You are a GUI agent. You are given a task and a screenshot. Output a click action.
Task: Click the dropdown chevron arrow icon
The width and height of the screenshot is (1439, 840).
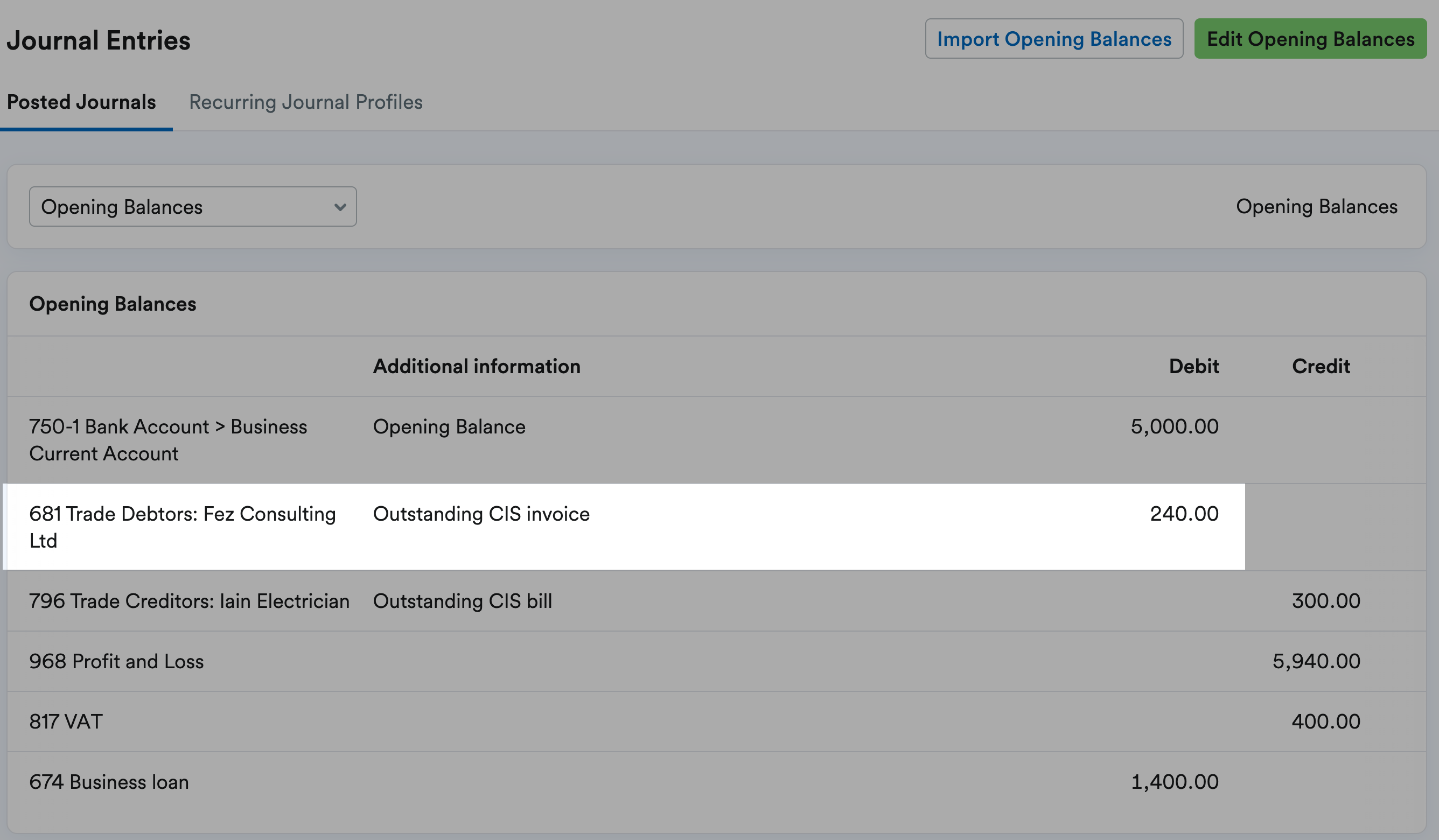[x=340, y=207]
